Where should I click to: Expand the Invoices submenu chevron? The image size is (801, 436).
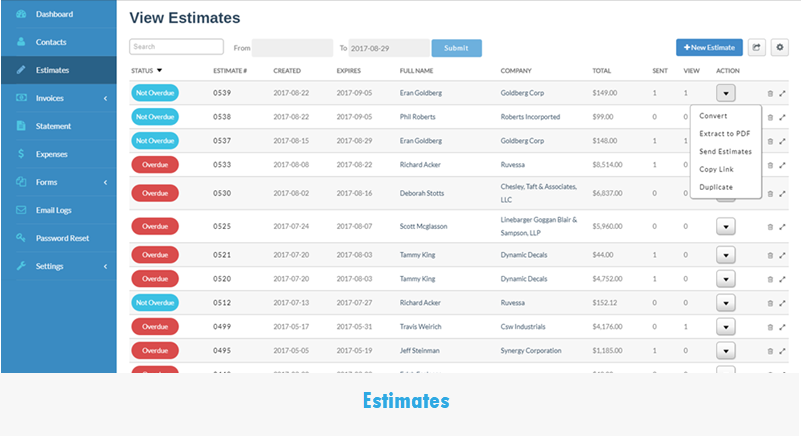105,98
